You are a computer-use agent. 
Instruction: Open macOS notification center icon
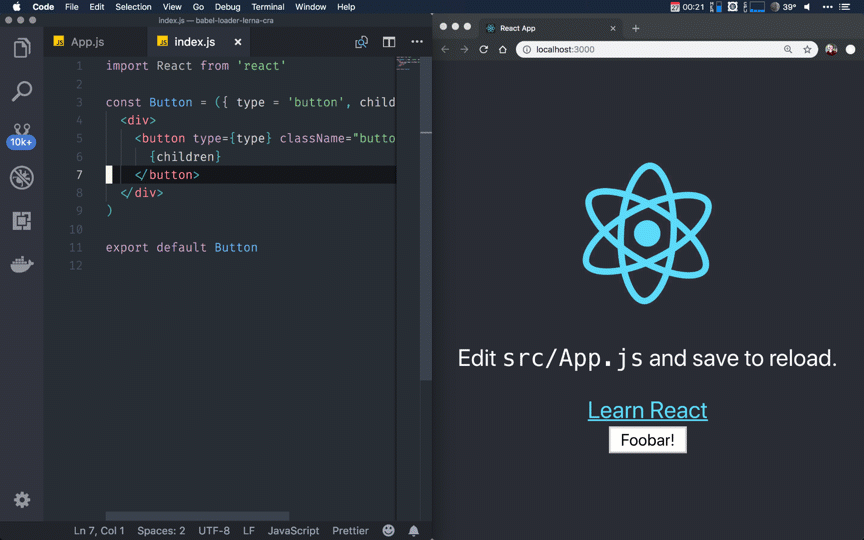click(x=845, y=7)
